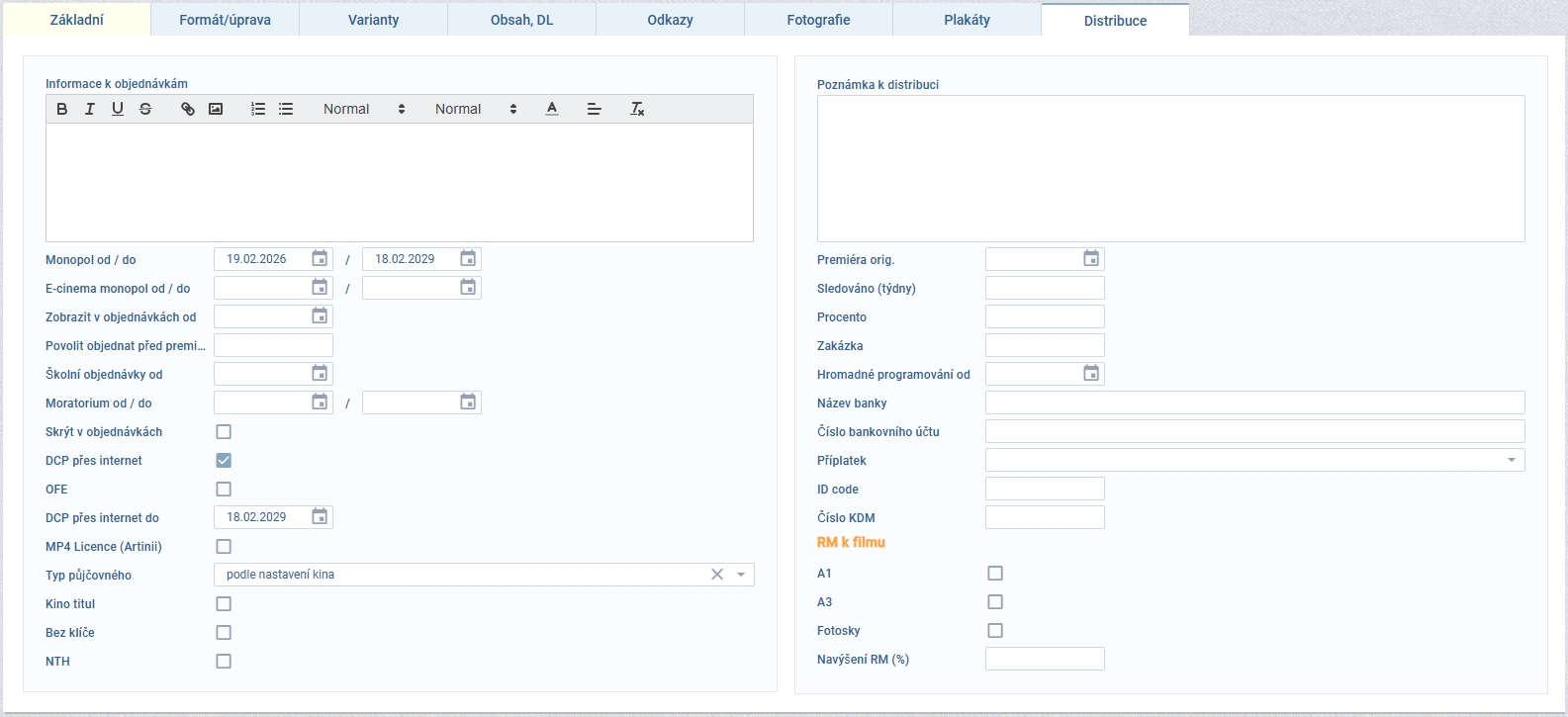
Task: Insert a hyperlink using the link icon
Action: pos(188,109)
